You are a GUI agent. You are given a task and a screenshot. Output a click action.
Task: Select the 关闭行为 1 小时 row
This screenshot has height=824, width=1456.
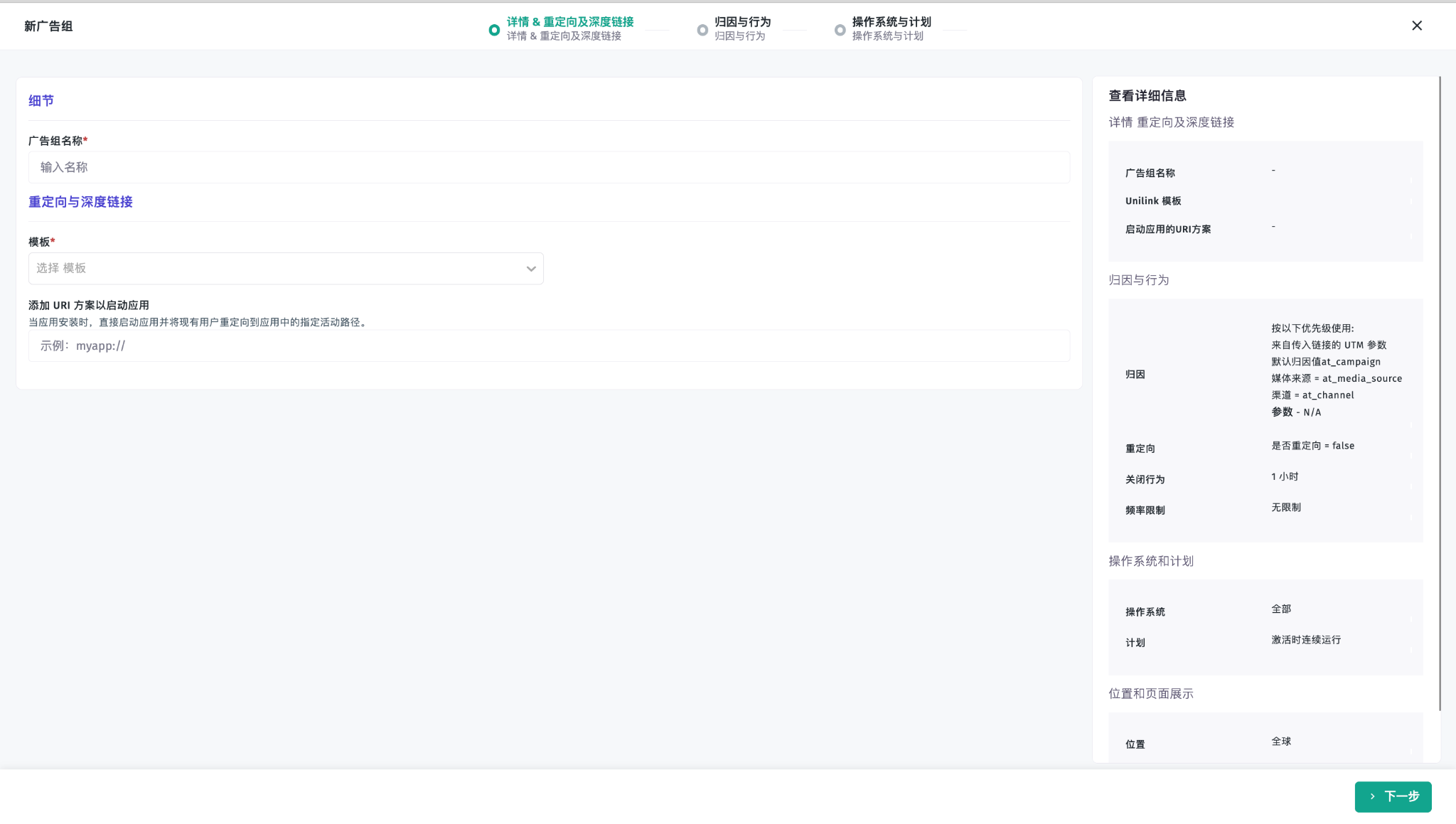(x=1265, y=478)
